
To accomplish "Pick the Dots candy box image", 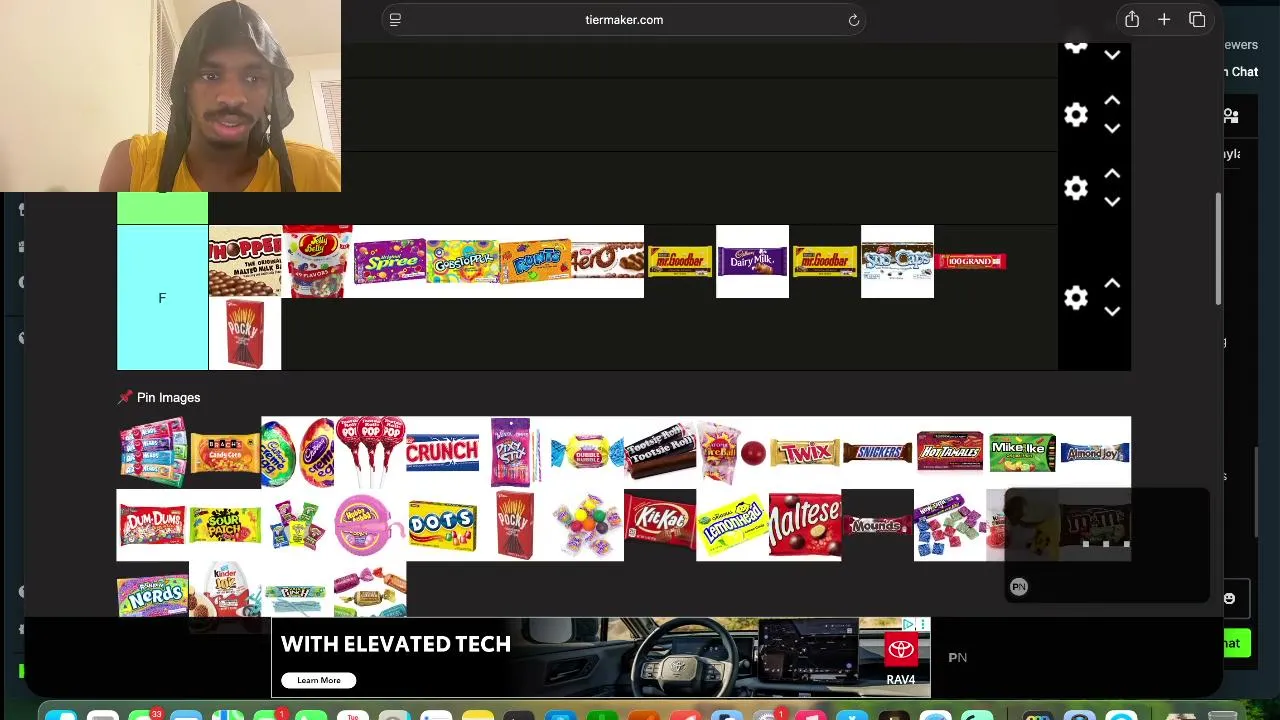I will click(442, 525).
